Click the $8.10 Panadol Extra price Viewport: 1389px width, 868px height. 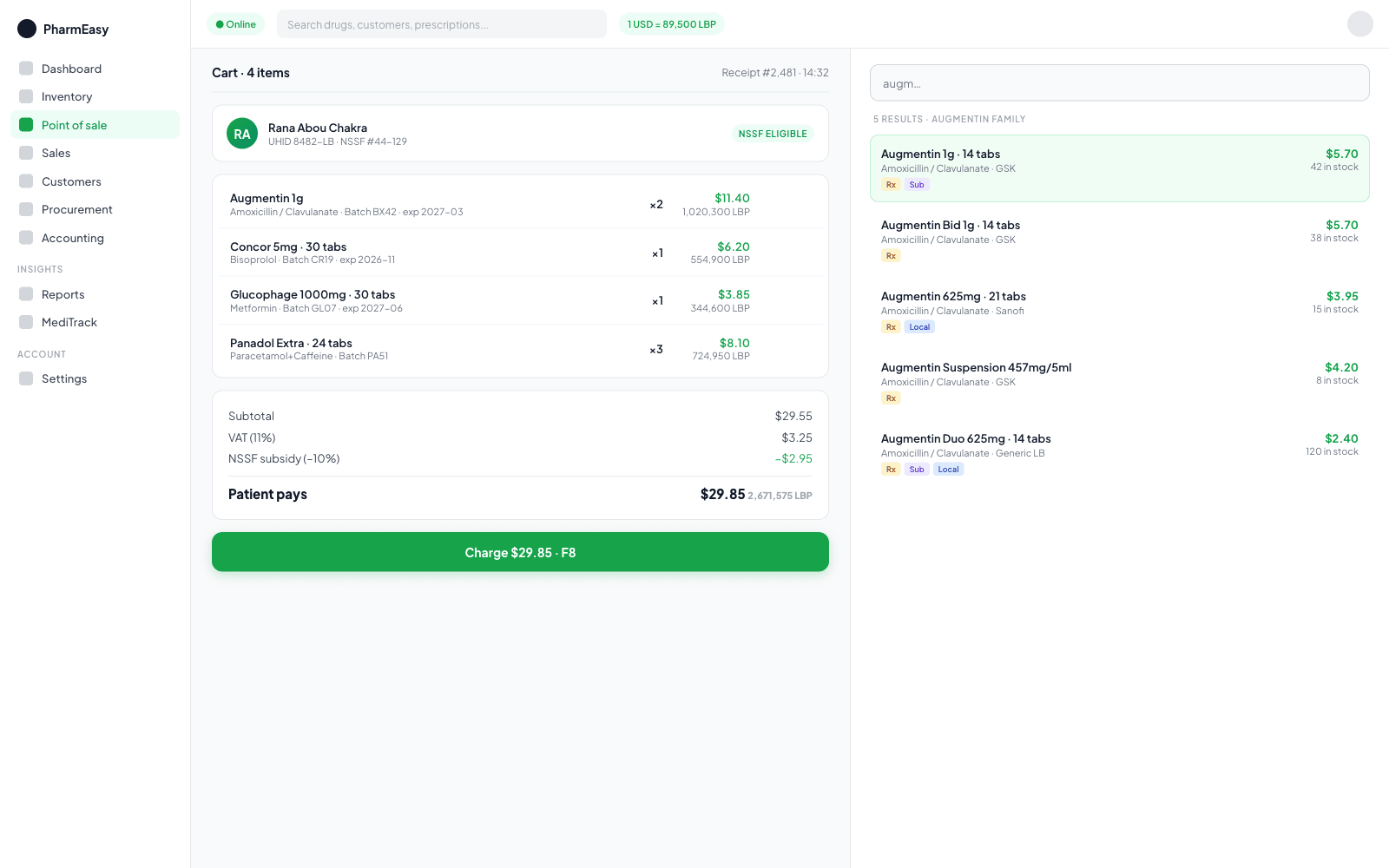(734, 343)
